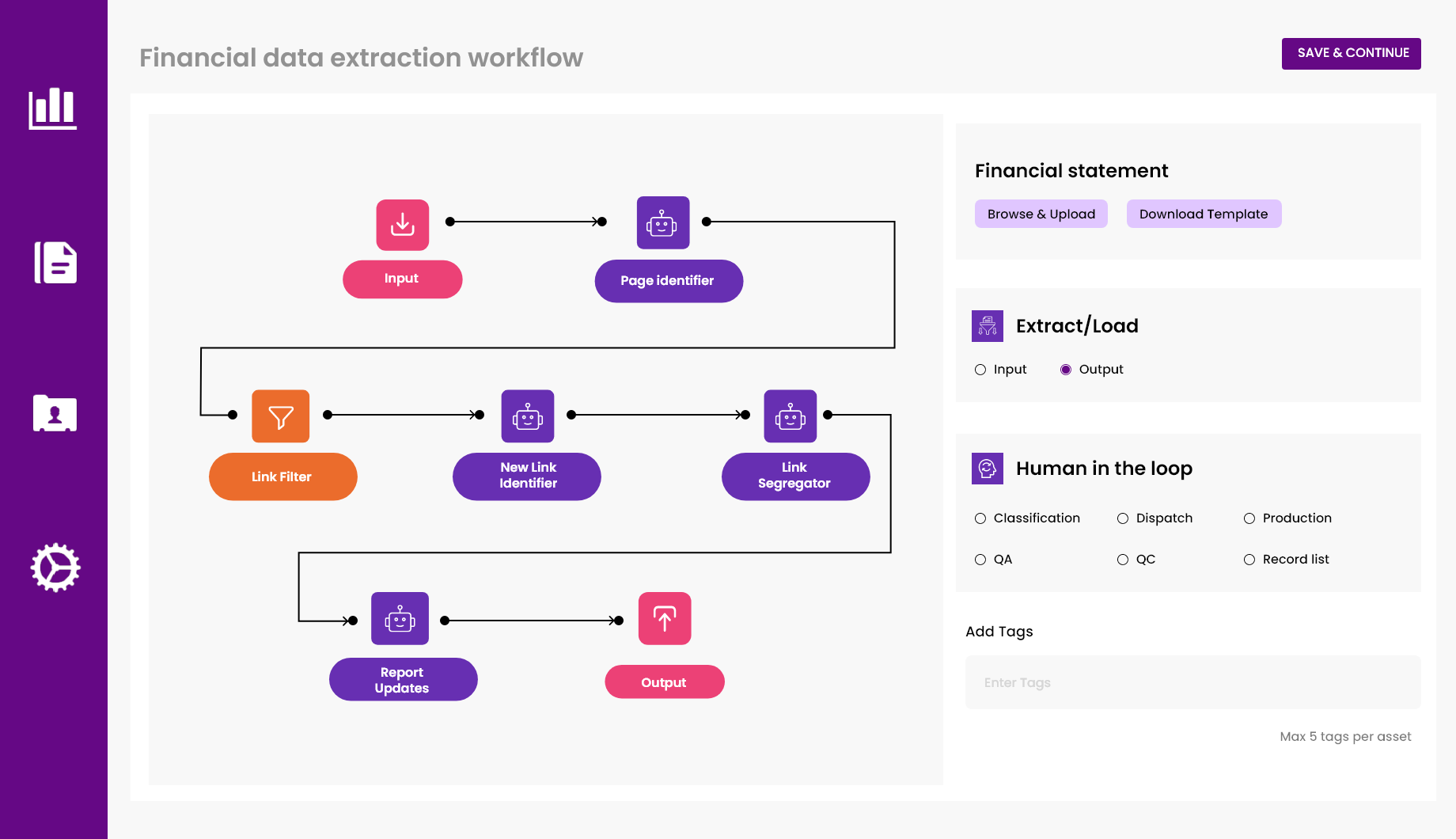The height and width of the screenshot is (839, 1456).
Task: Select the Input download icon in the workflow
Action: click(x=402, y=224)
